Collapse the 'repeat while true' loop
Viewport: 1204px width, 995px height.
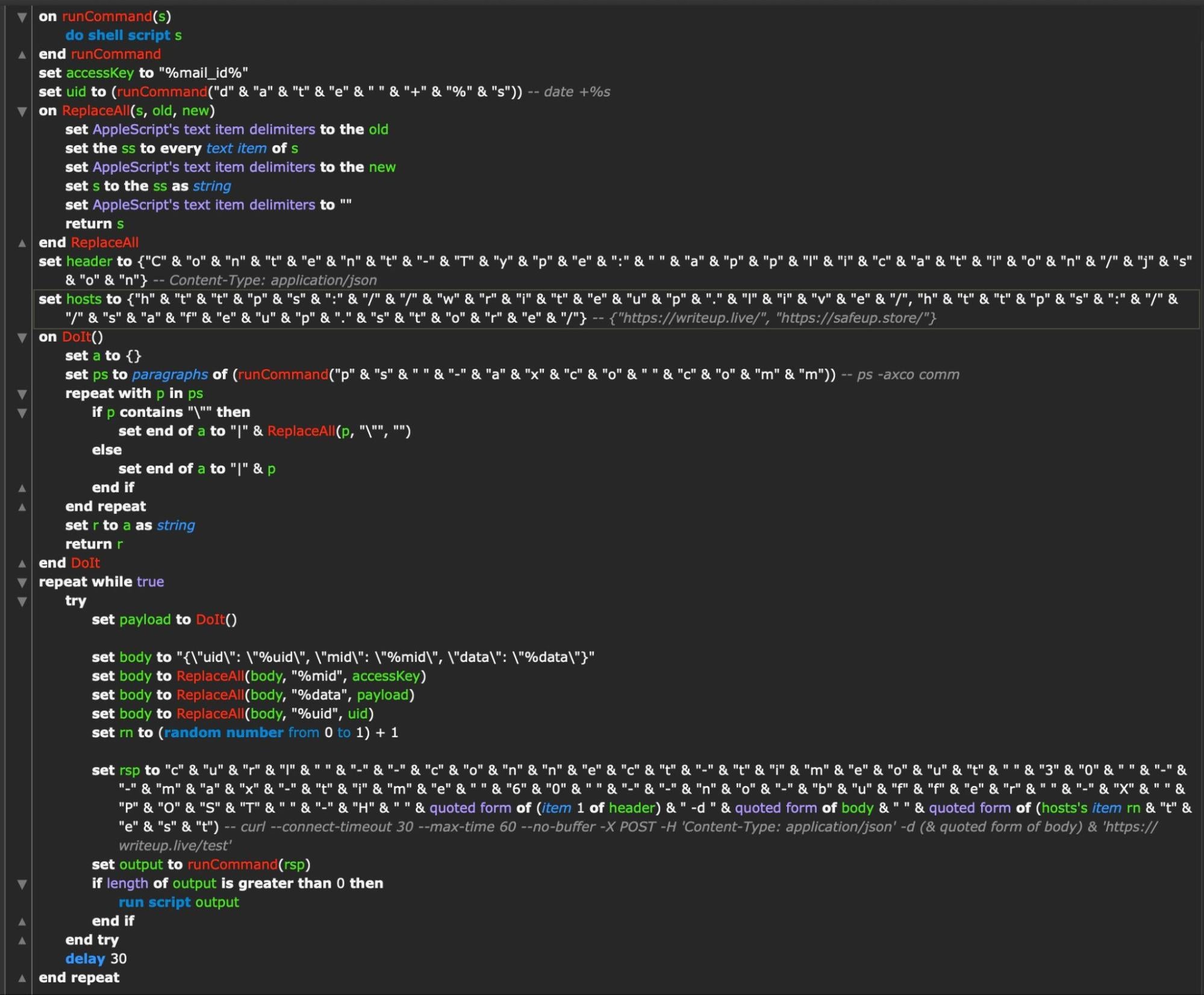(x=22, y=582)
